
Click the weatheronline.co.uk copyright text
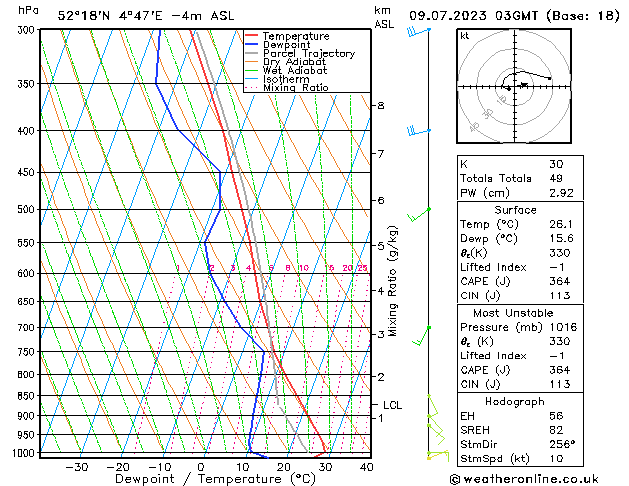click(x=524, y=479)
